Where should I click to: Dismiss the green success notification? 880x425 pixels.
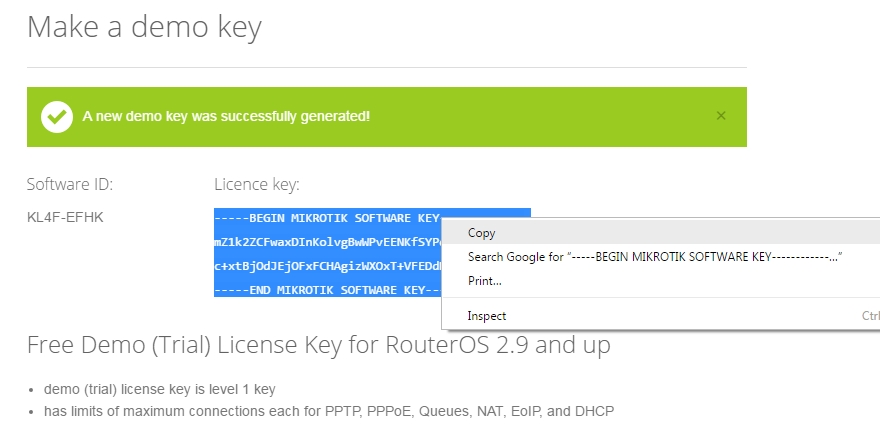click(721, 116)
